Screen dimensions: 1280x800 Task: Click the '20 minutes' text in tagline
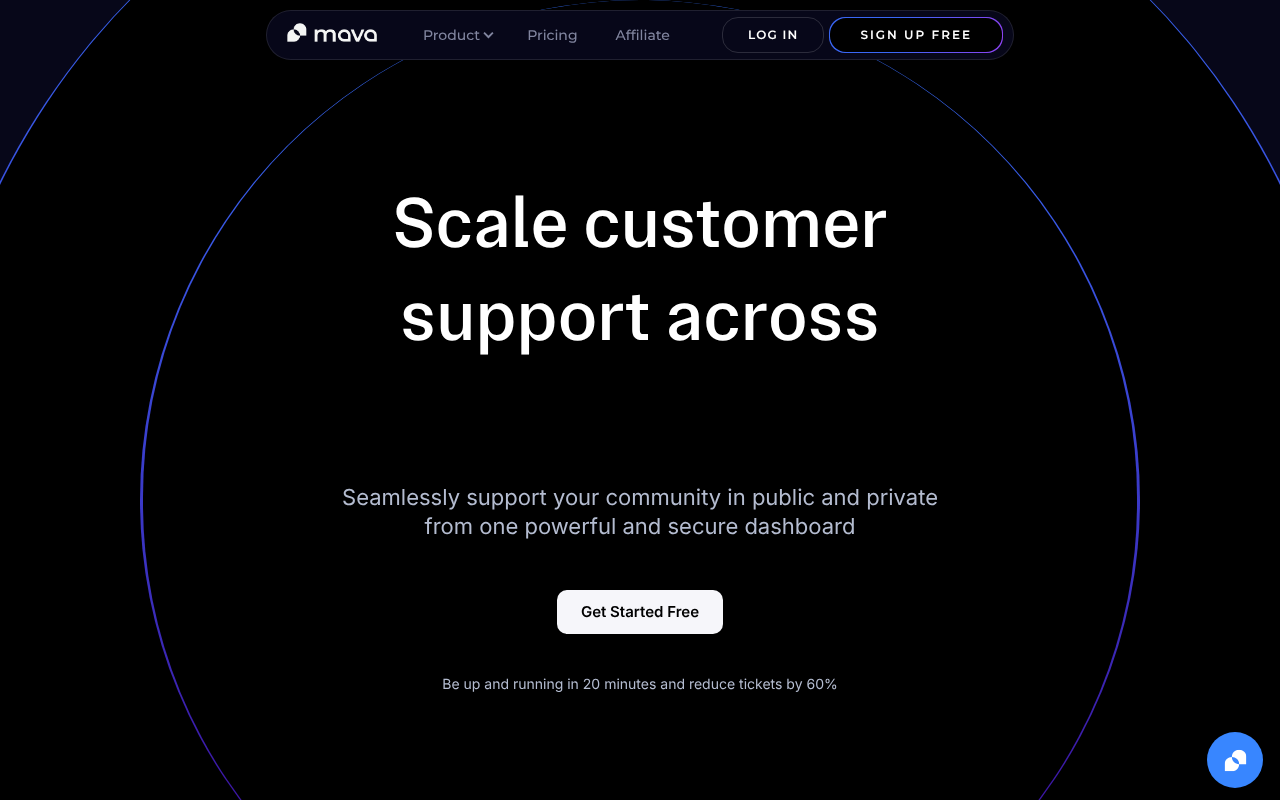[619, 684]
